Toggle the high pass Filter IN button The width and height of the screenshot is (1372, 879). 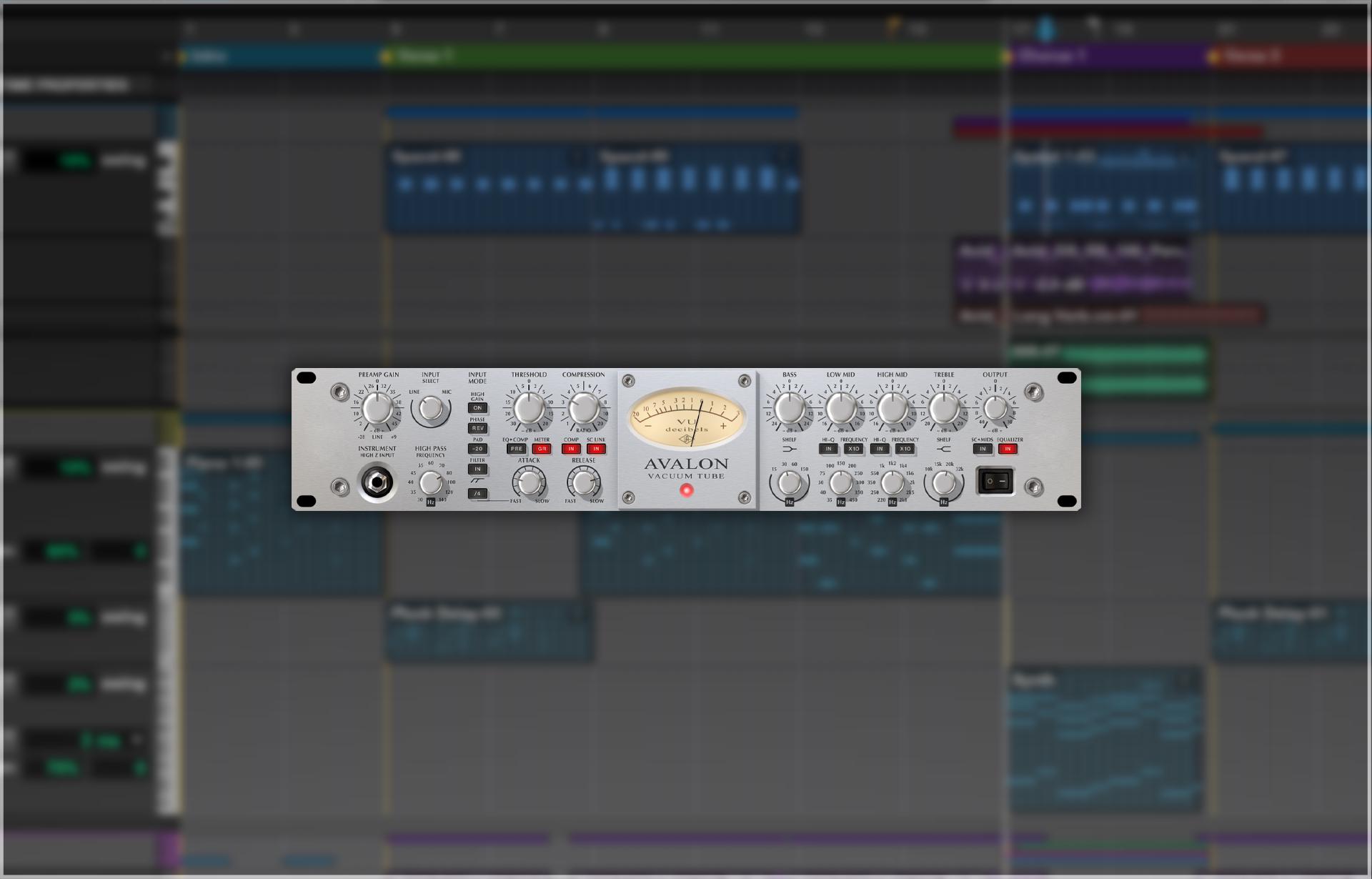point(477,469)
